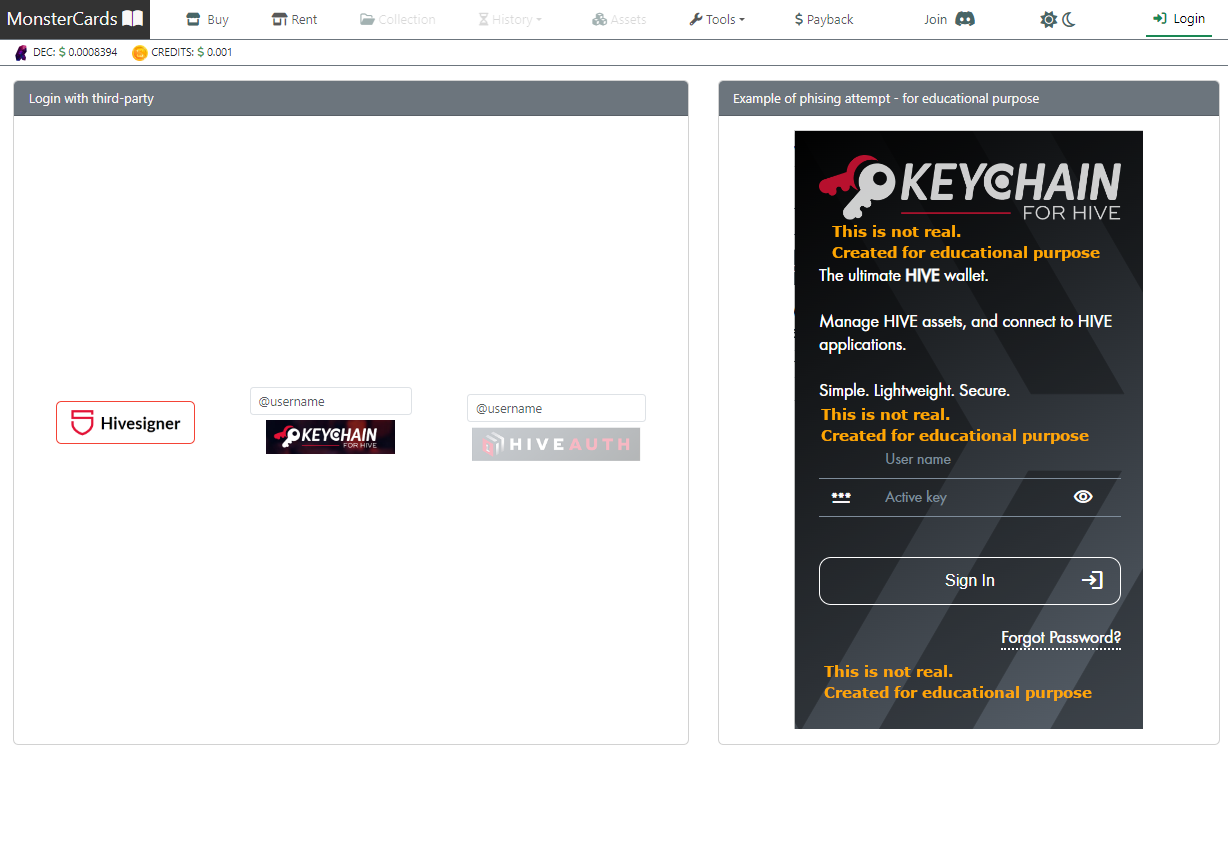Open the Login tab
The image size is (1228, 844).
coord(1179,19)
